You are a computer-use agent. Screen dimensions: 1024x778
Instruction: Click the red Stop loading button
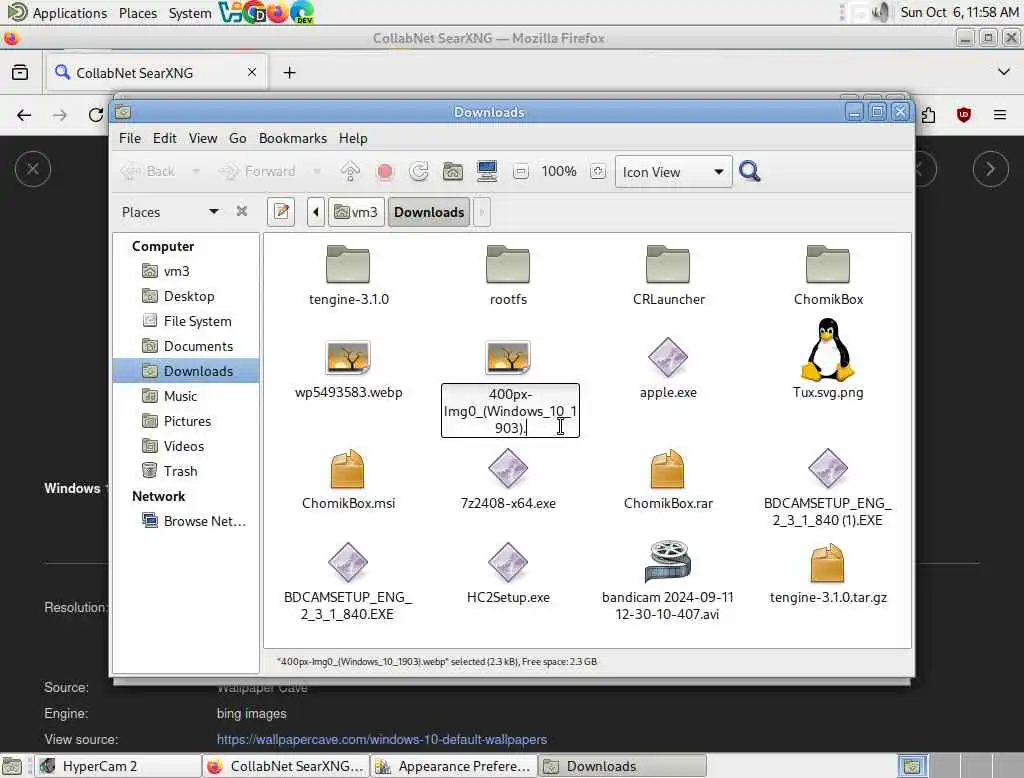(385, 171)
